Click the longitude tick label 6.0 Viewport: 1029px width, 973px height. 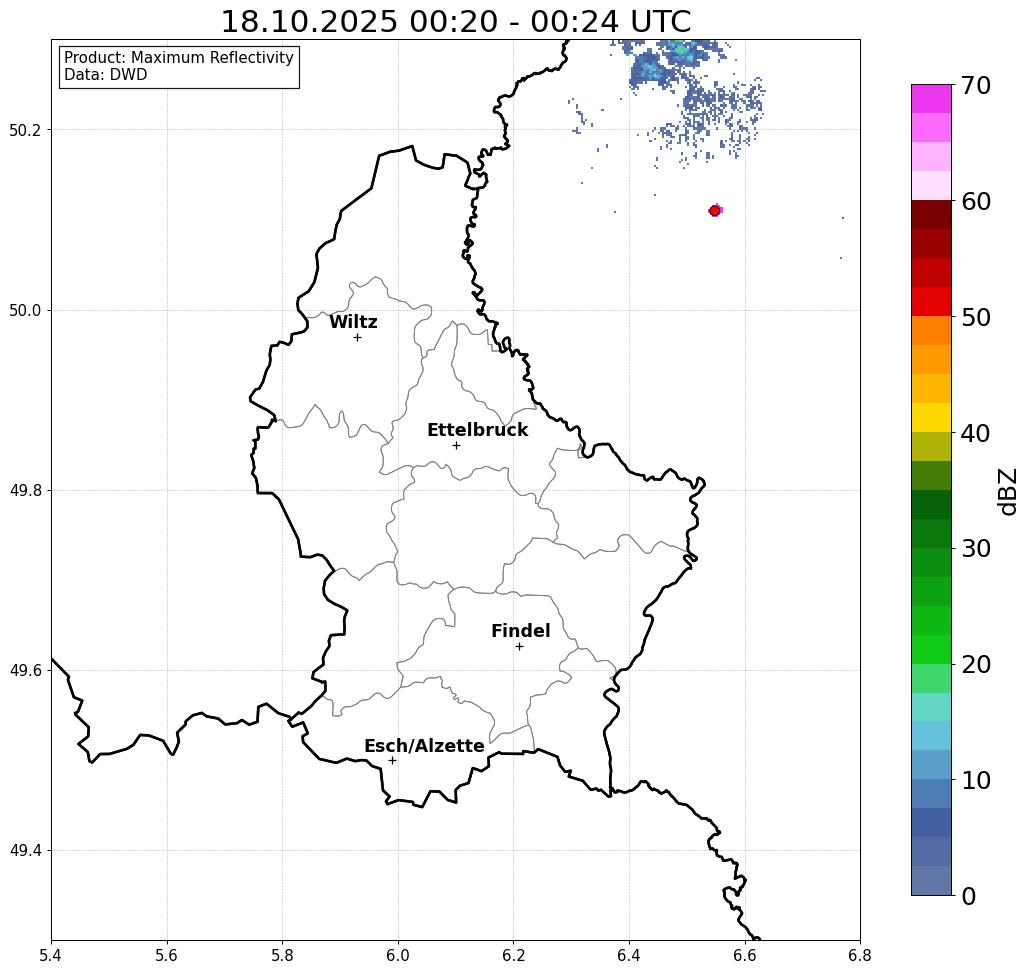398,956
